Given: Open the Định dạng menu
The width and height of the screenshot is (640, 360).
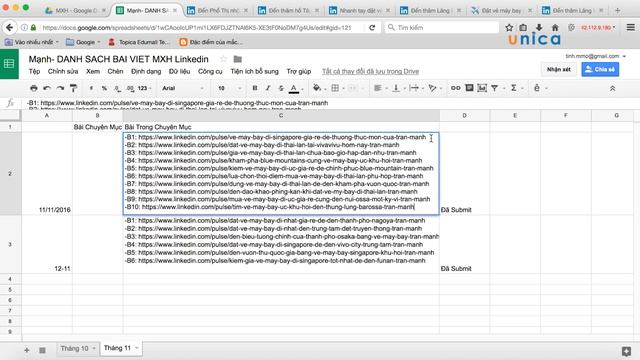Looking at the screenshot, I should tap(146, 71).
